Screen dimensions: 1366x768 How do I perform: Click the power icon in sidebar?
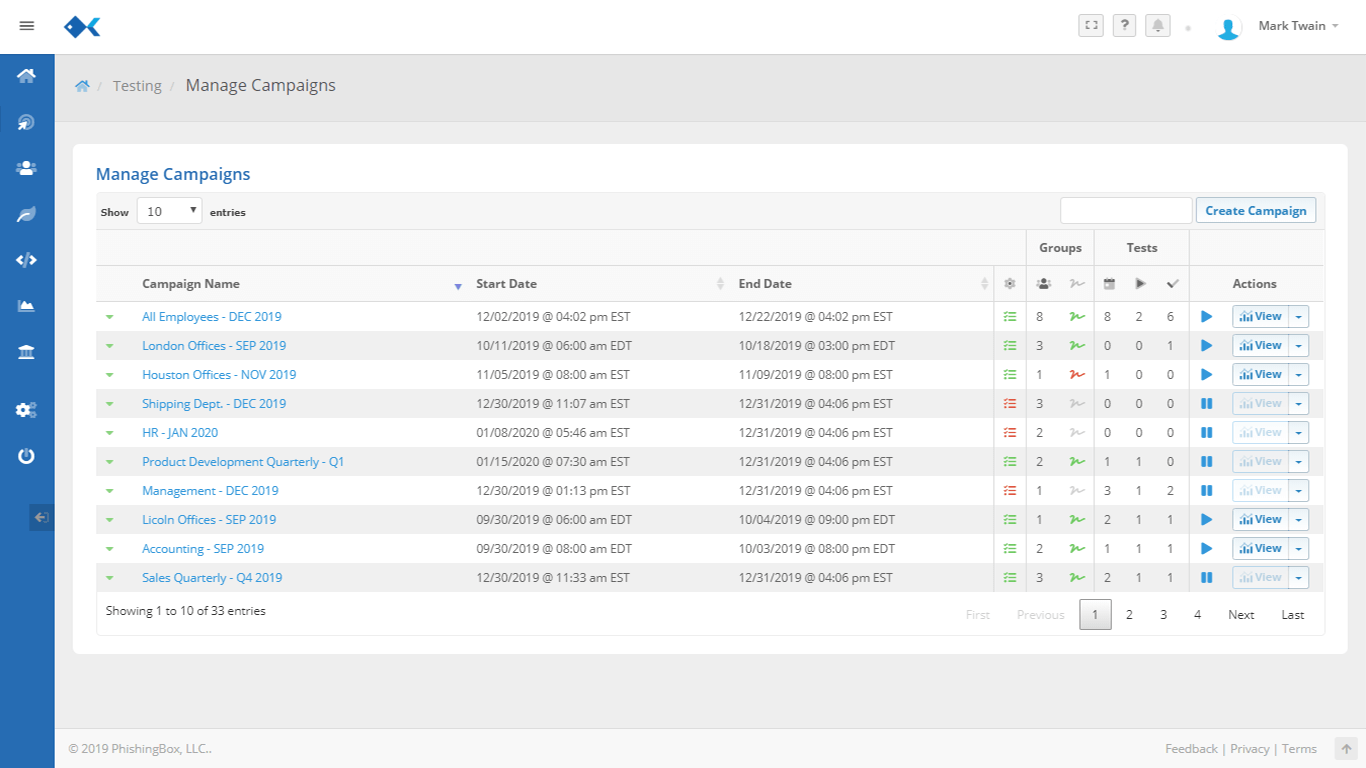coord(27,456)
